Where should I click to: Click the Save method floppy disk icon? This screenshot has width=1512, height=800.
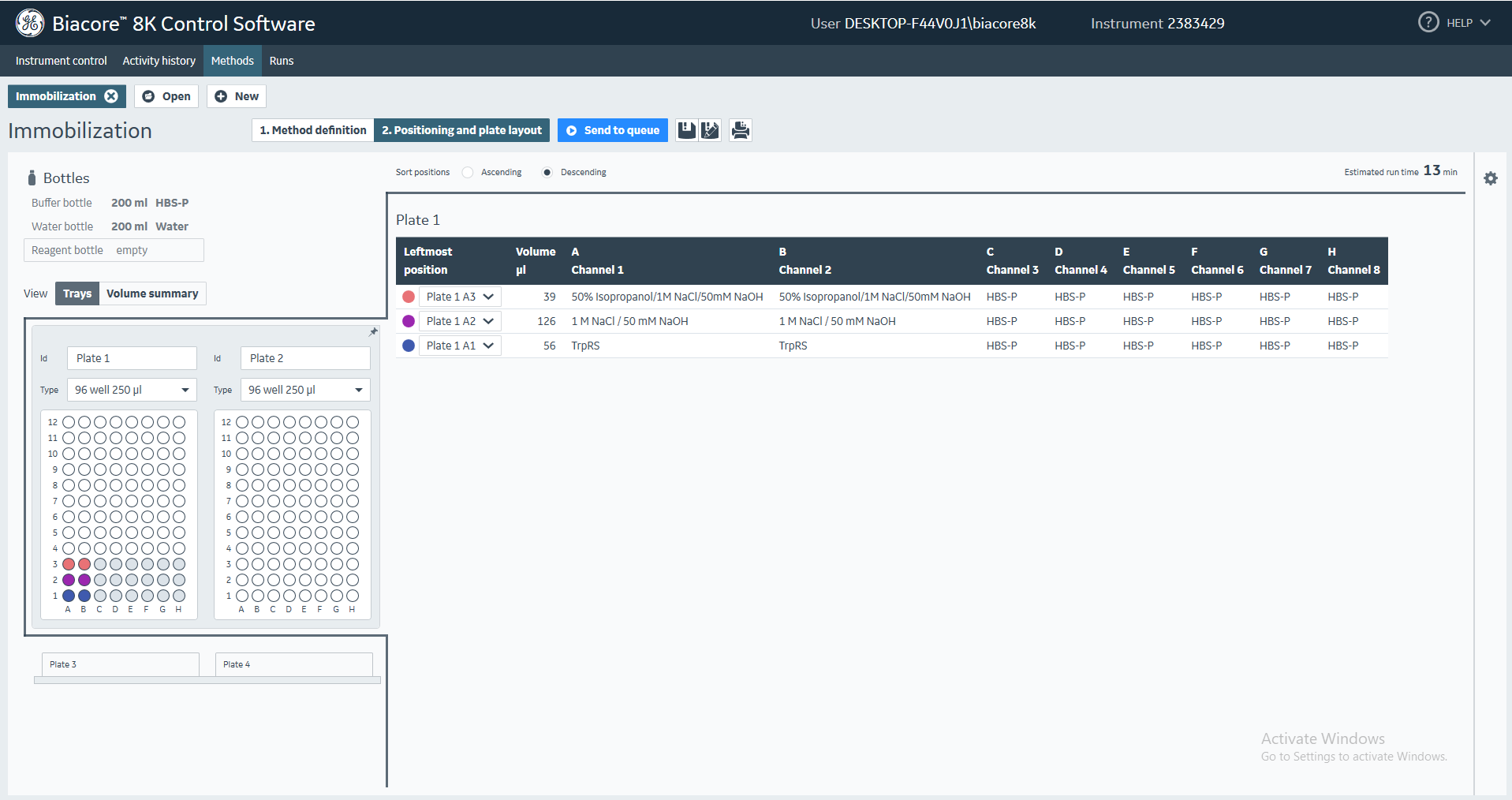click(x=686, y=130)
